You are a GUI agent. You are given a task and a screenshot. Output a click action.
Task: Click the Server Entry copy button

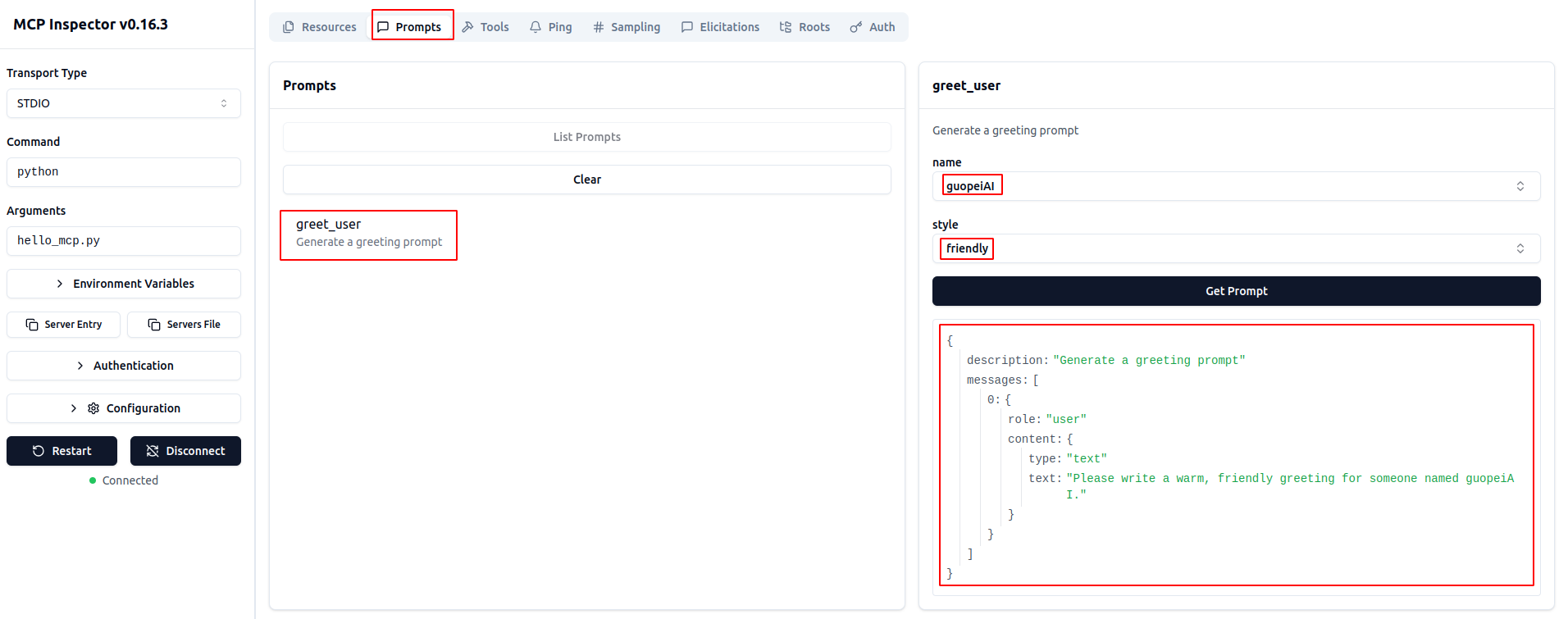63,325
